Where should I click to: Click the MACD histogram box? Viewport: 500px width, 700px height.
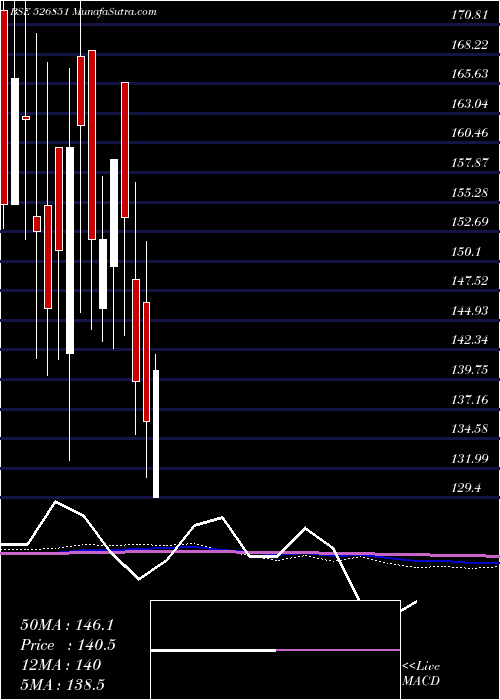[x=275, y=650]
